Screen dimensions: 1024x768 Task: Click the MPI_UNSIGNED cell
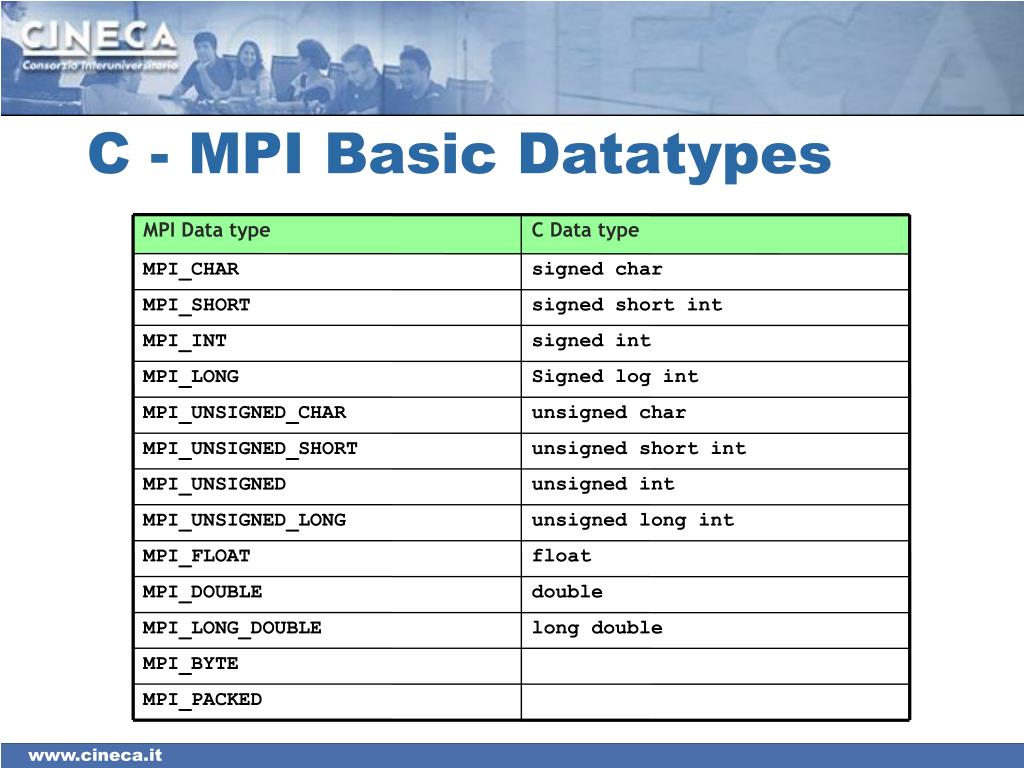tap(327, 487)
